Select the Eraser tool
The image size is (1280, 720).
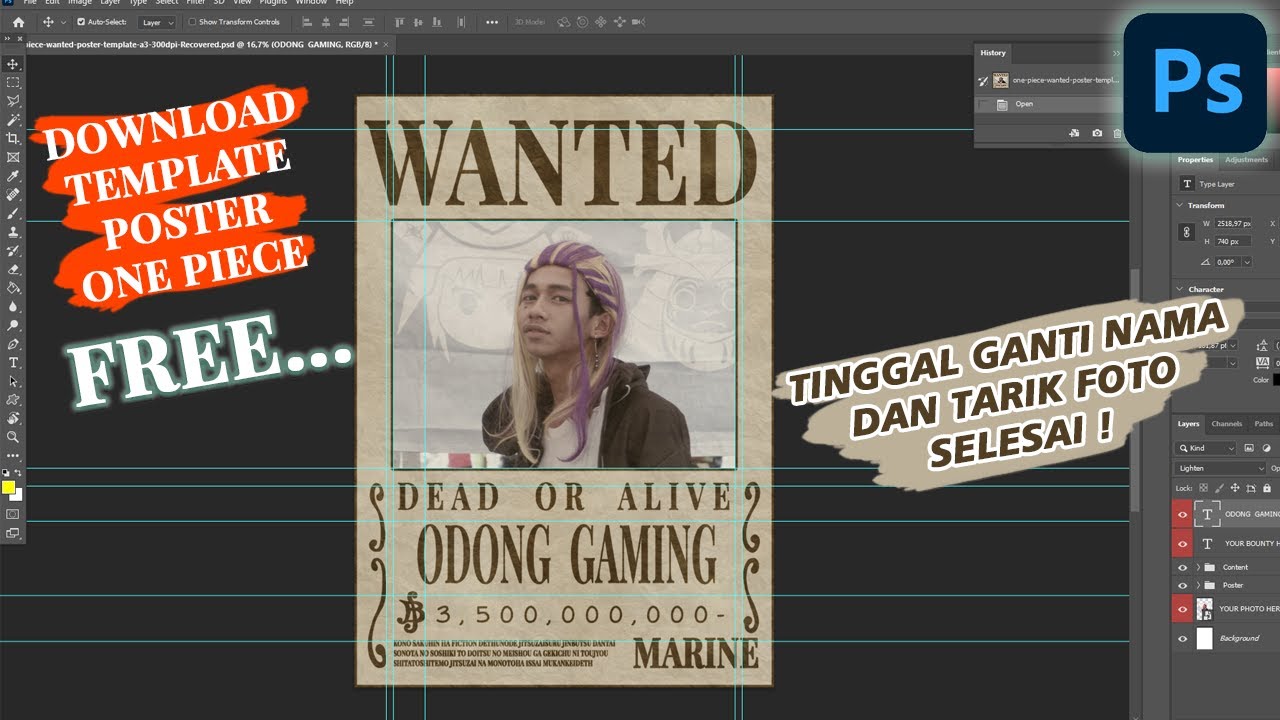[13, 269]
